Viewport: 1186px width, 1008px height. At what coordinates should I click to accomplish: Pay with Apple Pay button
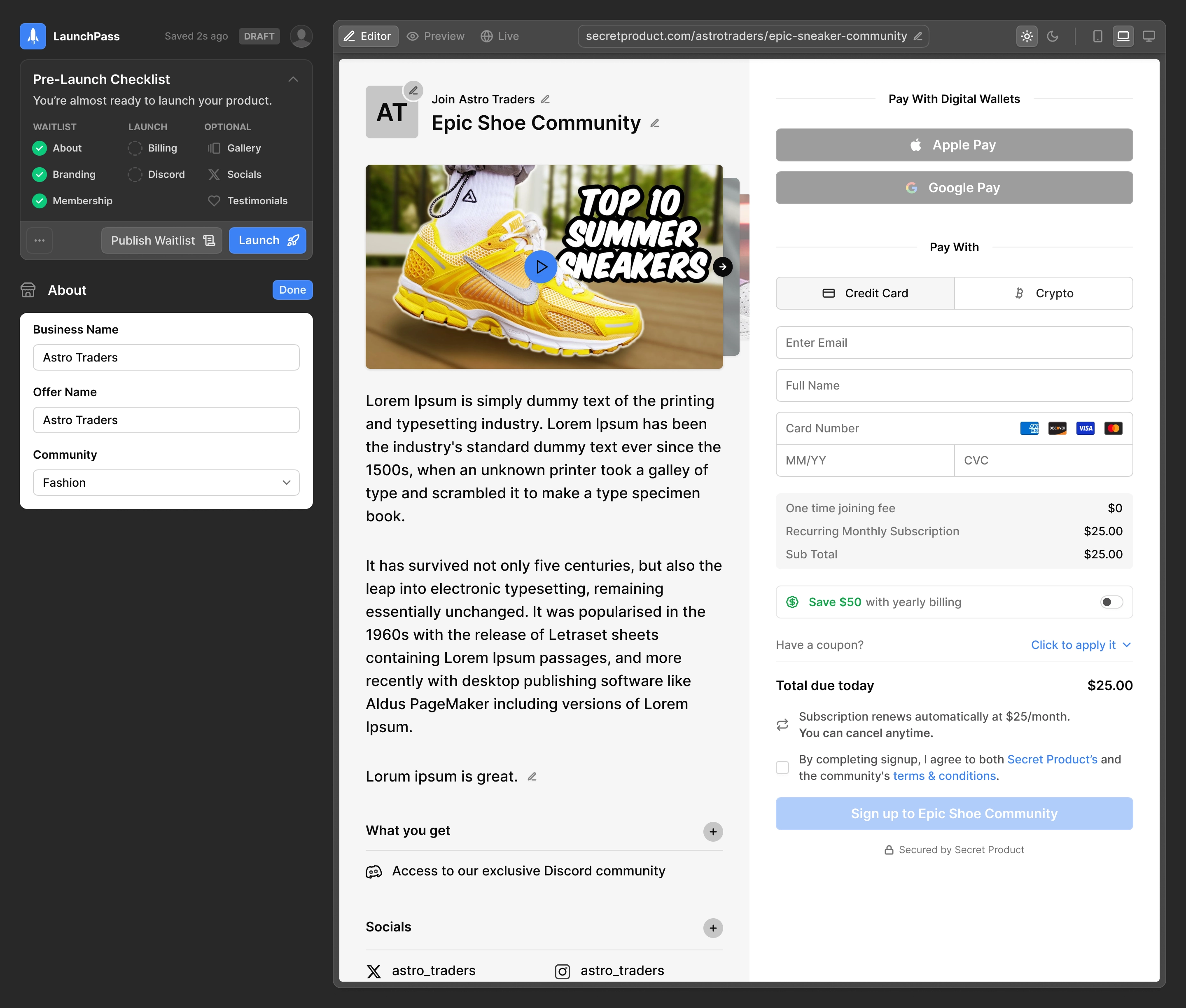954,145
